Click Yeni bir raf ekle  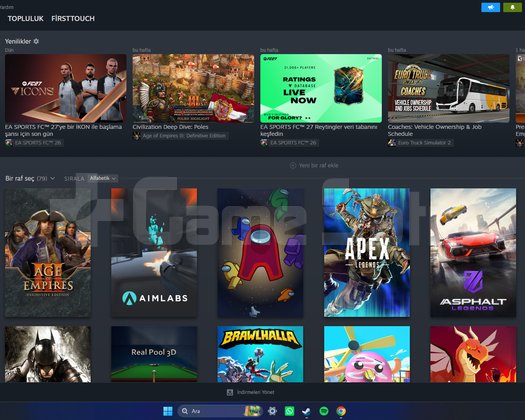[x=318, y=165]
